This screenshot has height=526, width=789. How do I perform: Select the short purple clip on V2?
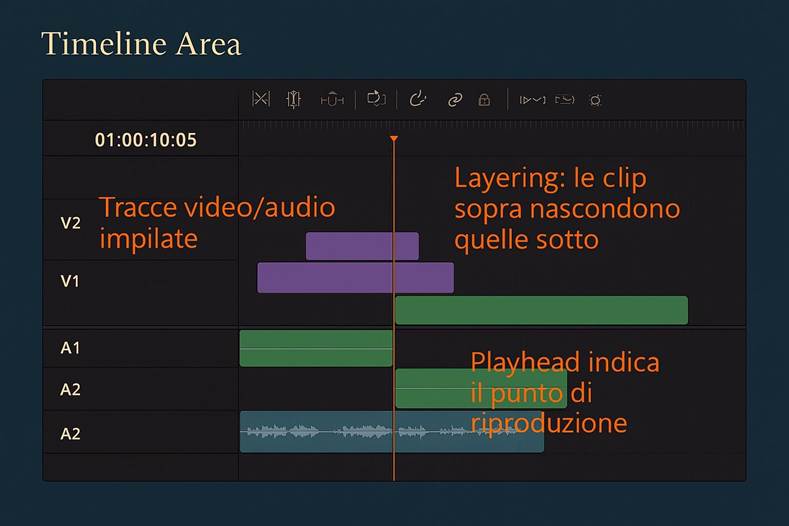[361, 246]
